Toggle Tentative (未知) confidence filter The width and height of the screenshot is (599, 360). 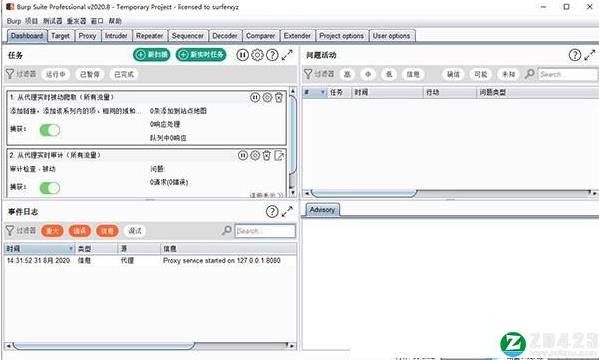(x=508, y=74)
